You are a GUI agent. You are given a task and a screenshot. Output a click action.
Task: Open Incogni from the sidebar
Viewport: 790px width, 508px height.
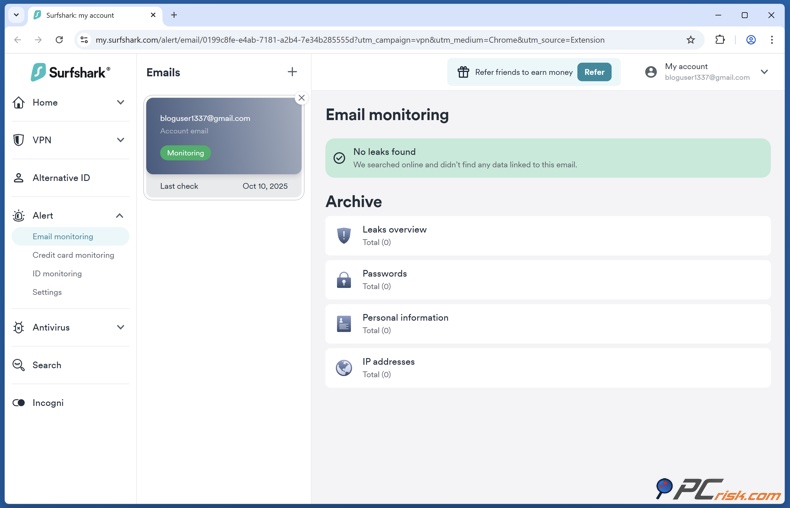47,403
